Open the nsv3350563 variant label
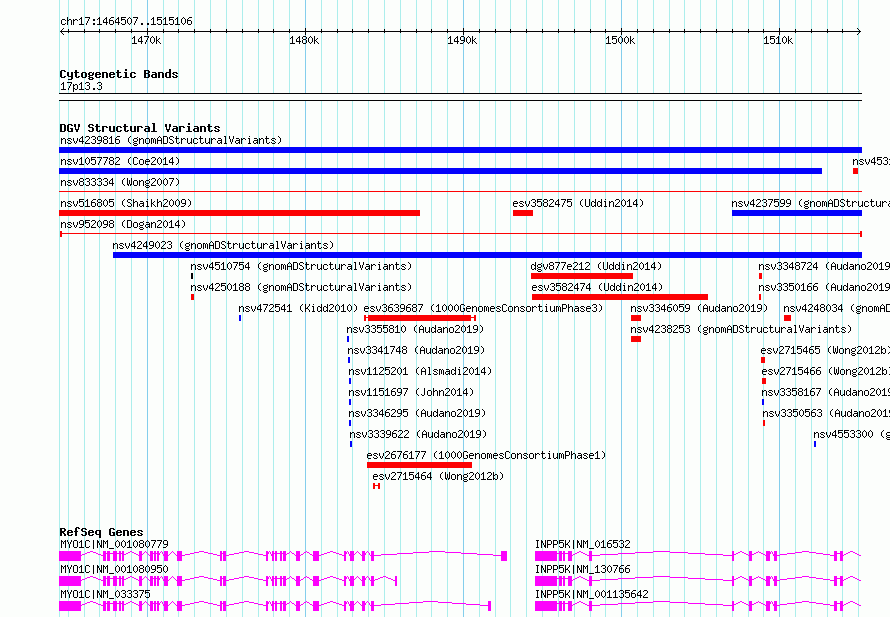The image size is (890, 617). (x=826, y=413)
